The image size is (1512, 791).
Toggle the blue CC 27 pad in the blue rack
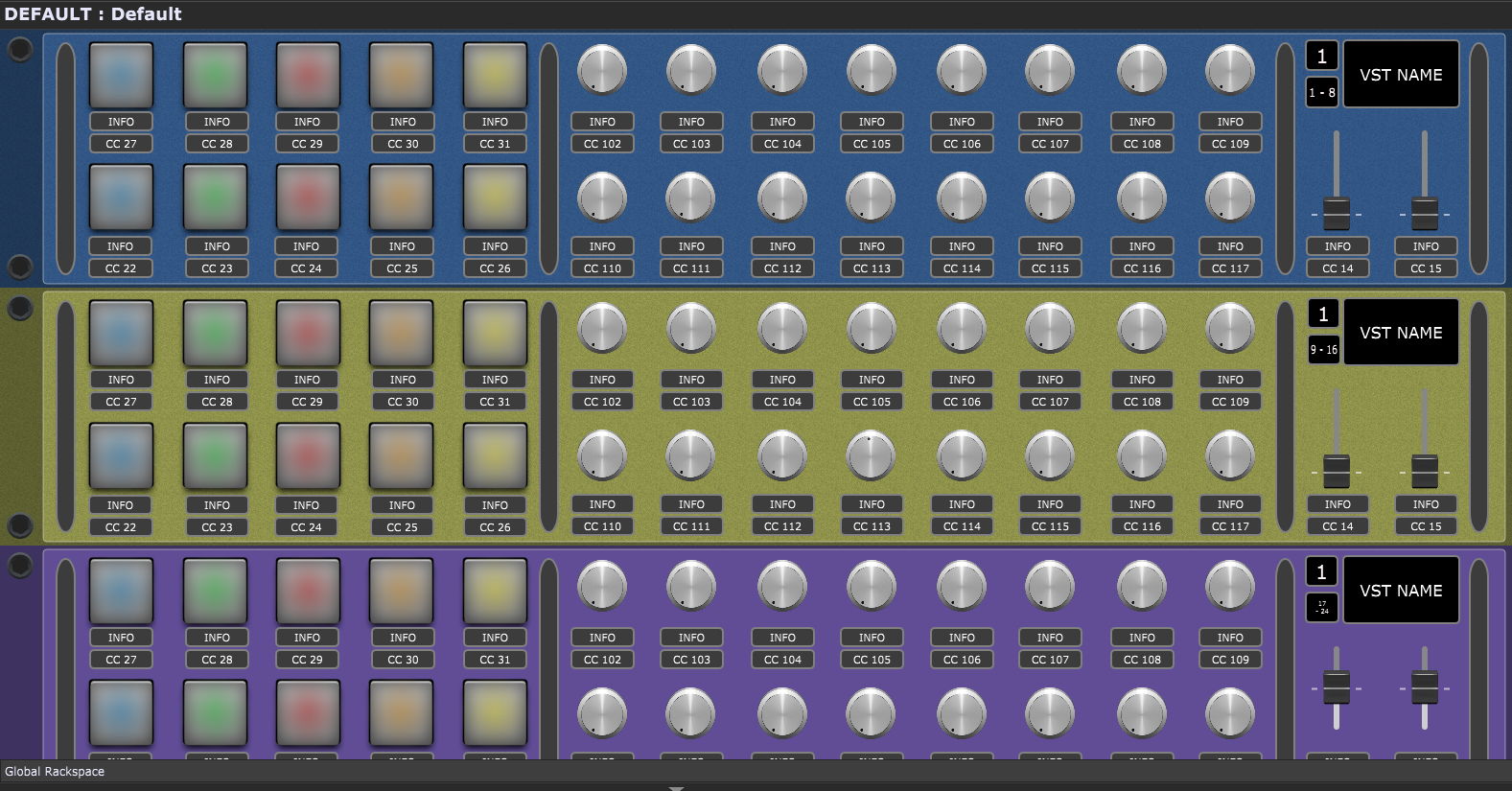(x=121, y=75)
